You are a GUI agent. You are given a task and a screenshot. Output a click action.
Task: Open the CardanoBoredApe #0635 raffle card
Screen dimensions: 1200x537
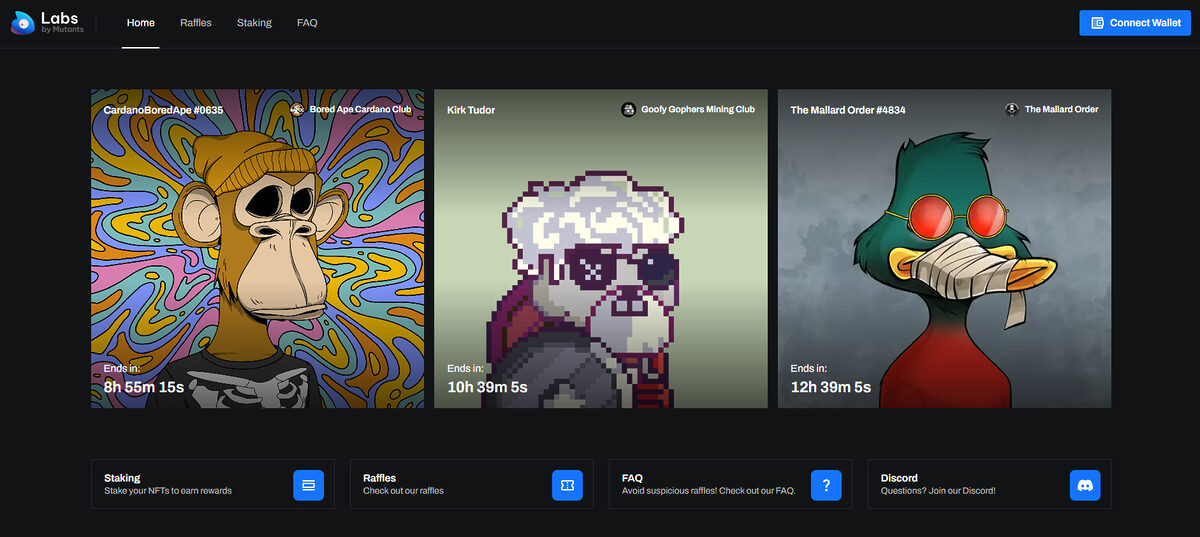tap(257, 249)
